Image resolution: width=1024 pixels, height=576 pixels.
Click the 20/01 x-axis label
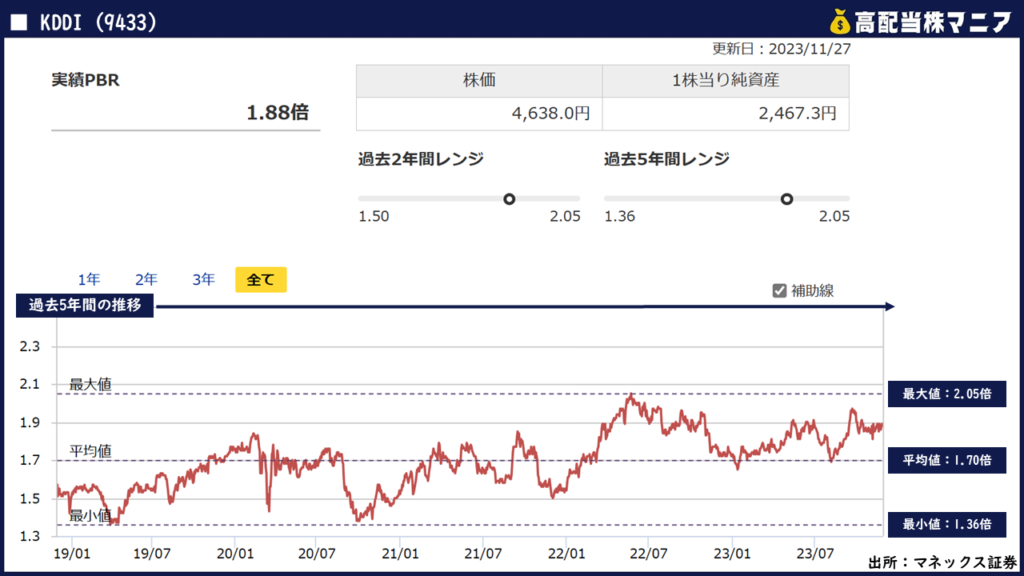[x=235, y=554]
